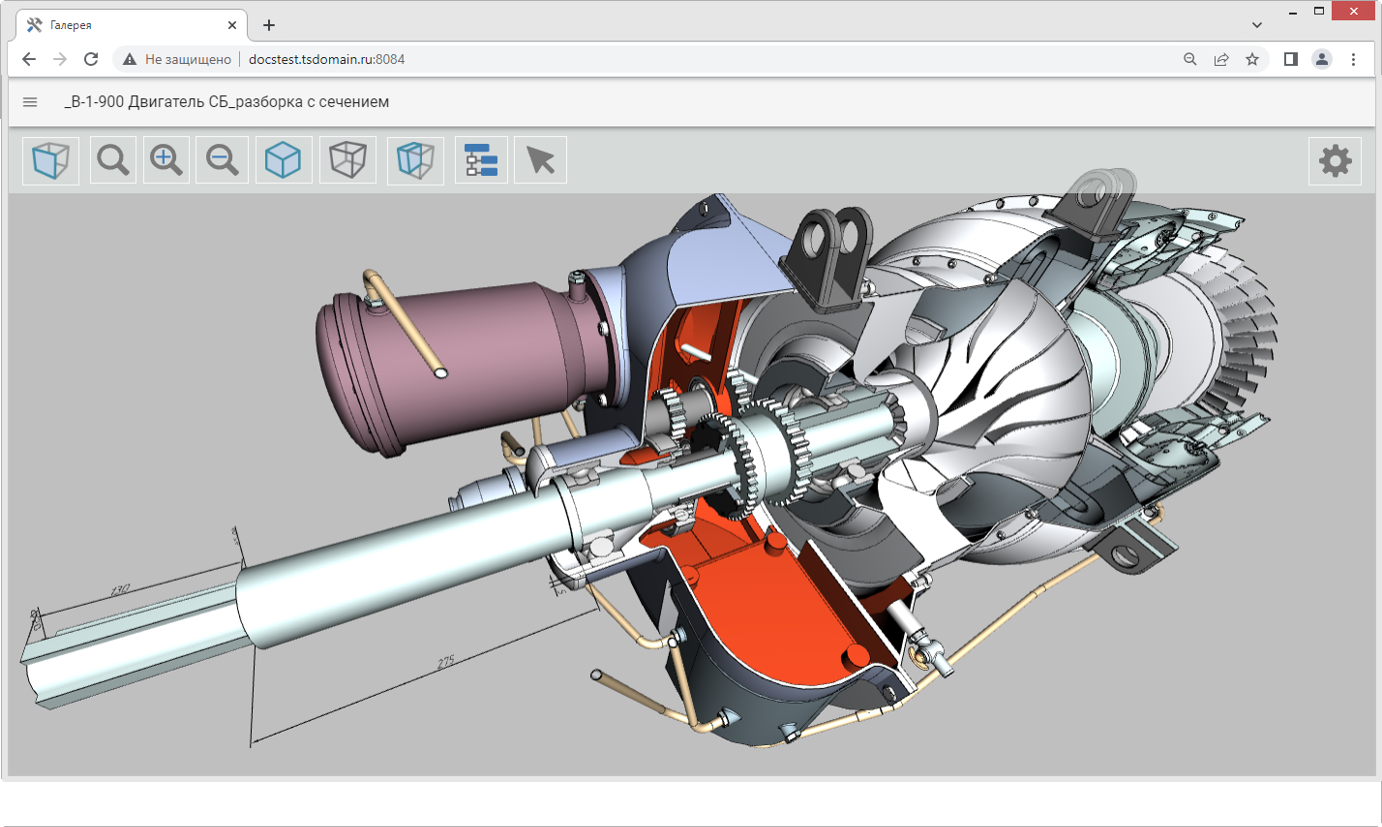Go back with browser back arrow
This screenshot has width=1382, height=827.
[x=29, y=59]
